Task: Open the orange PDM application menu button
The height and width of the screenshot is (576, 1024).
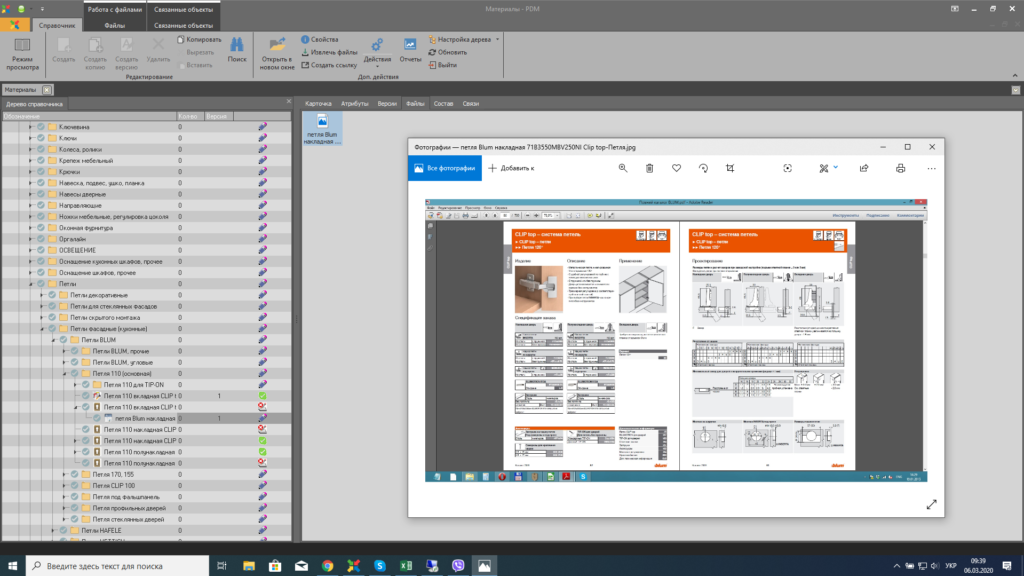Action: click(x=14, y=25)
